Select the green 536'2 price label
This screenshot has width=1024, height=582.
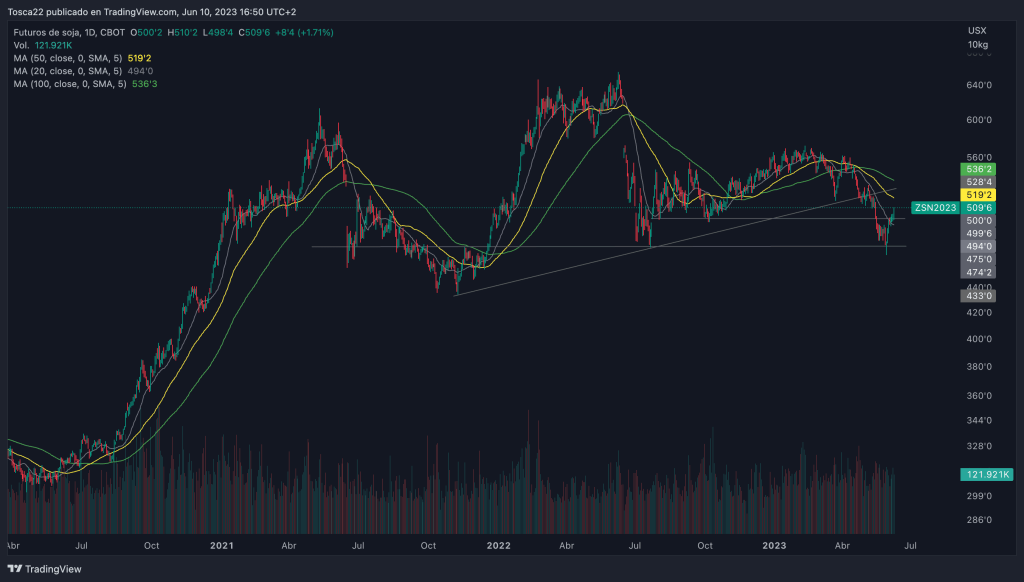click(979, 170)
